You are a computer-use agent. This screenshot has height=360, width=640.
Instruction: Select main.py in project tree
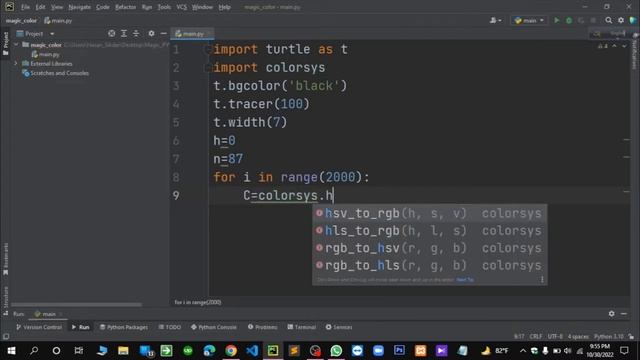tap(46, 54)
